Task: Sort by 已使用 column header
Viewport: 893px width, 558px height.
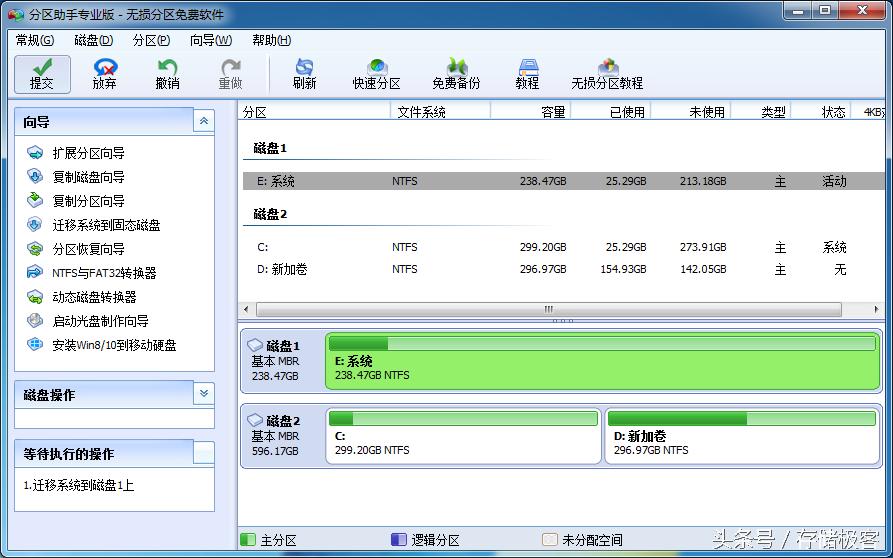Action: click(611, 112)
